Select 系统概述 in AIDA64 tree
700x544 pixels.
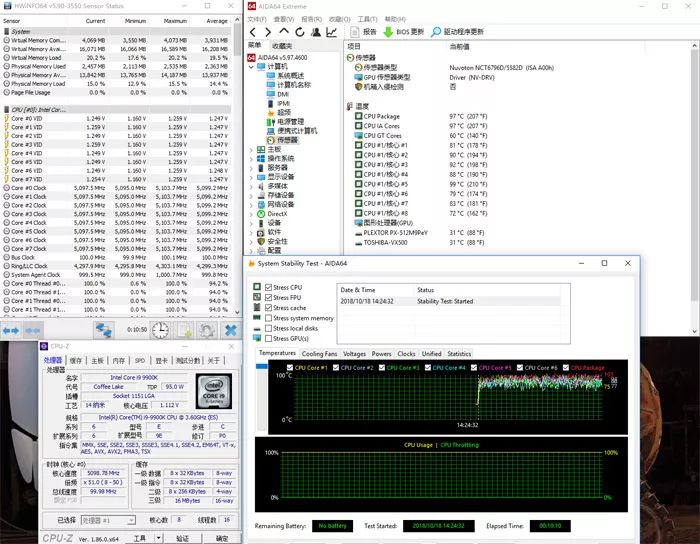(x=285, y=75)
